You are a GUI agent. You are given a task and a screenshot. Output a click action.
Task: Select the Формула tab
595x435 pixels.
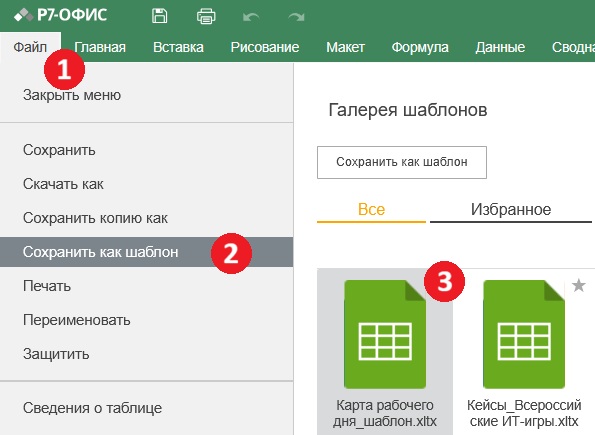point(420,47)
